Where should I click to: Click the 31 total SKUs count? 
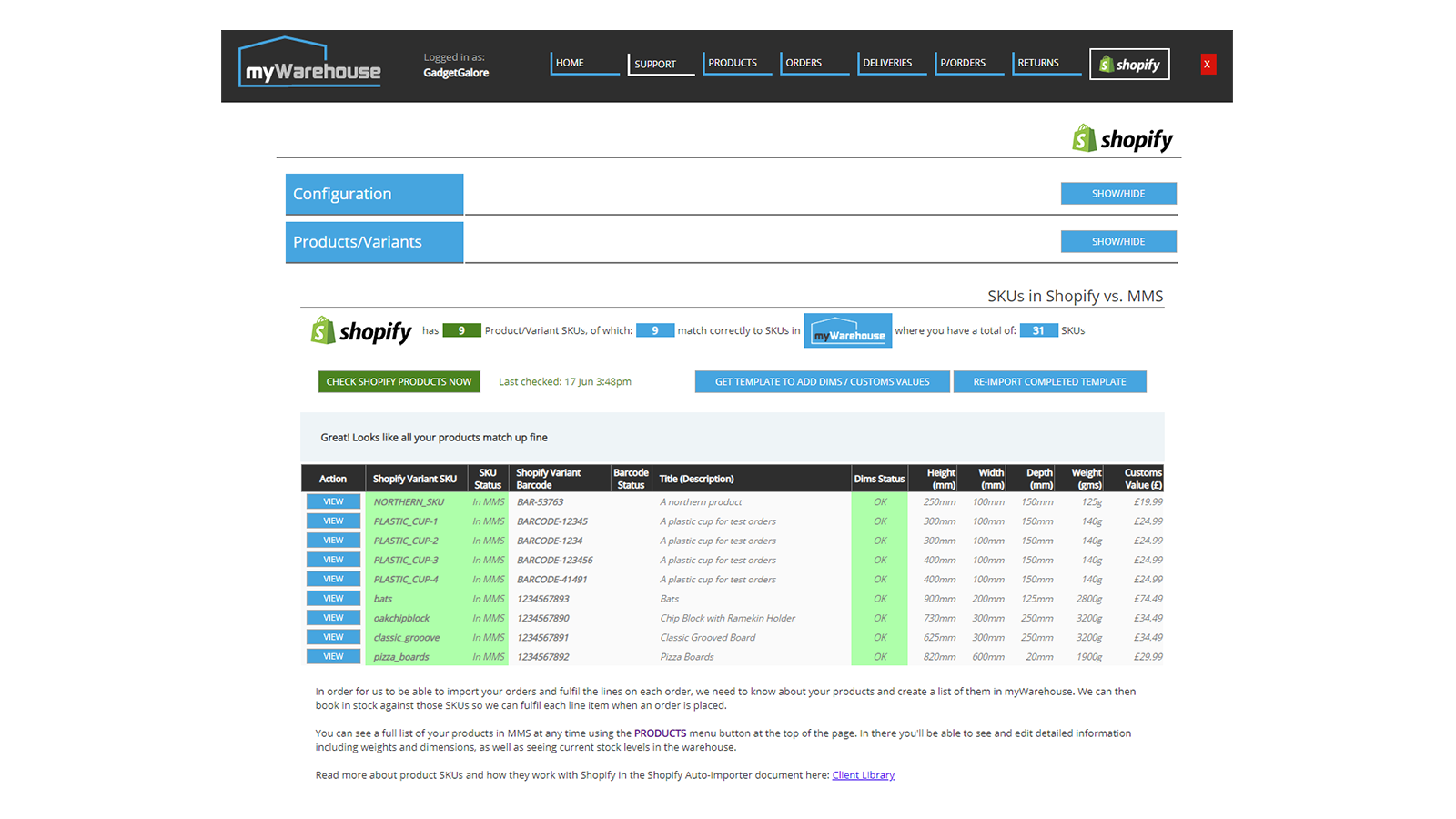1038,330
